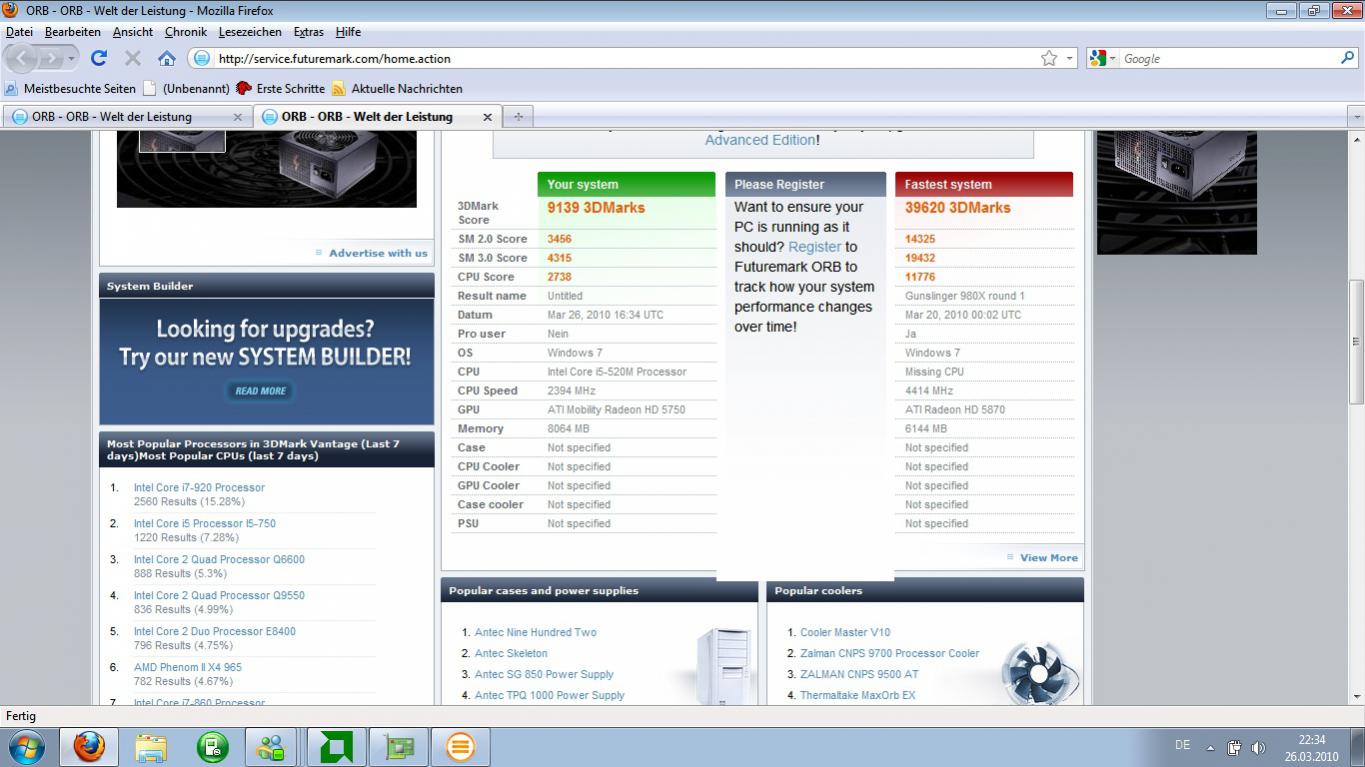Open Intel Core i7-920 Processor link
The image size is (1365, 767).
click(x=199, y=488)
